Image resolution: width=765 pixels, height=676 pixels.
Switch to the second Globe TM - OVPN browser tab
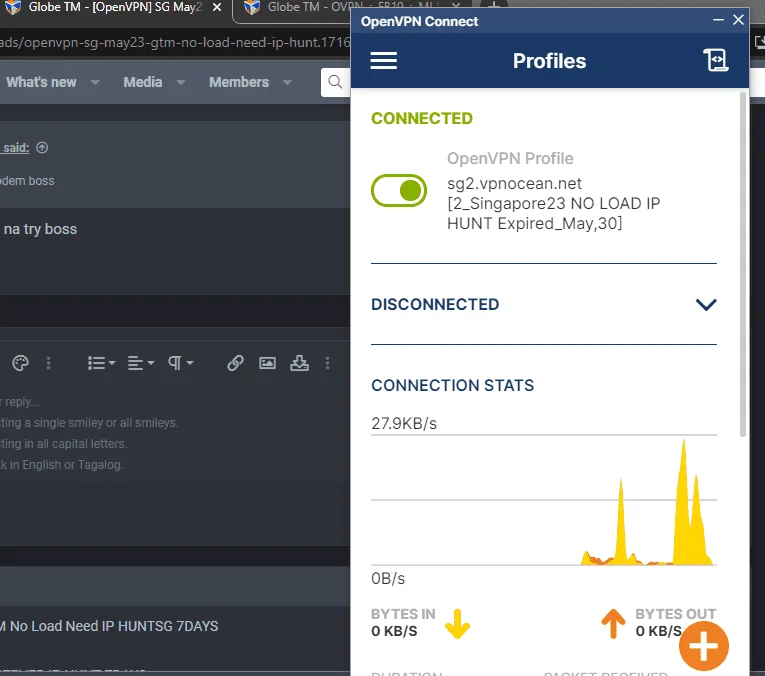pos(342,7)
